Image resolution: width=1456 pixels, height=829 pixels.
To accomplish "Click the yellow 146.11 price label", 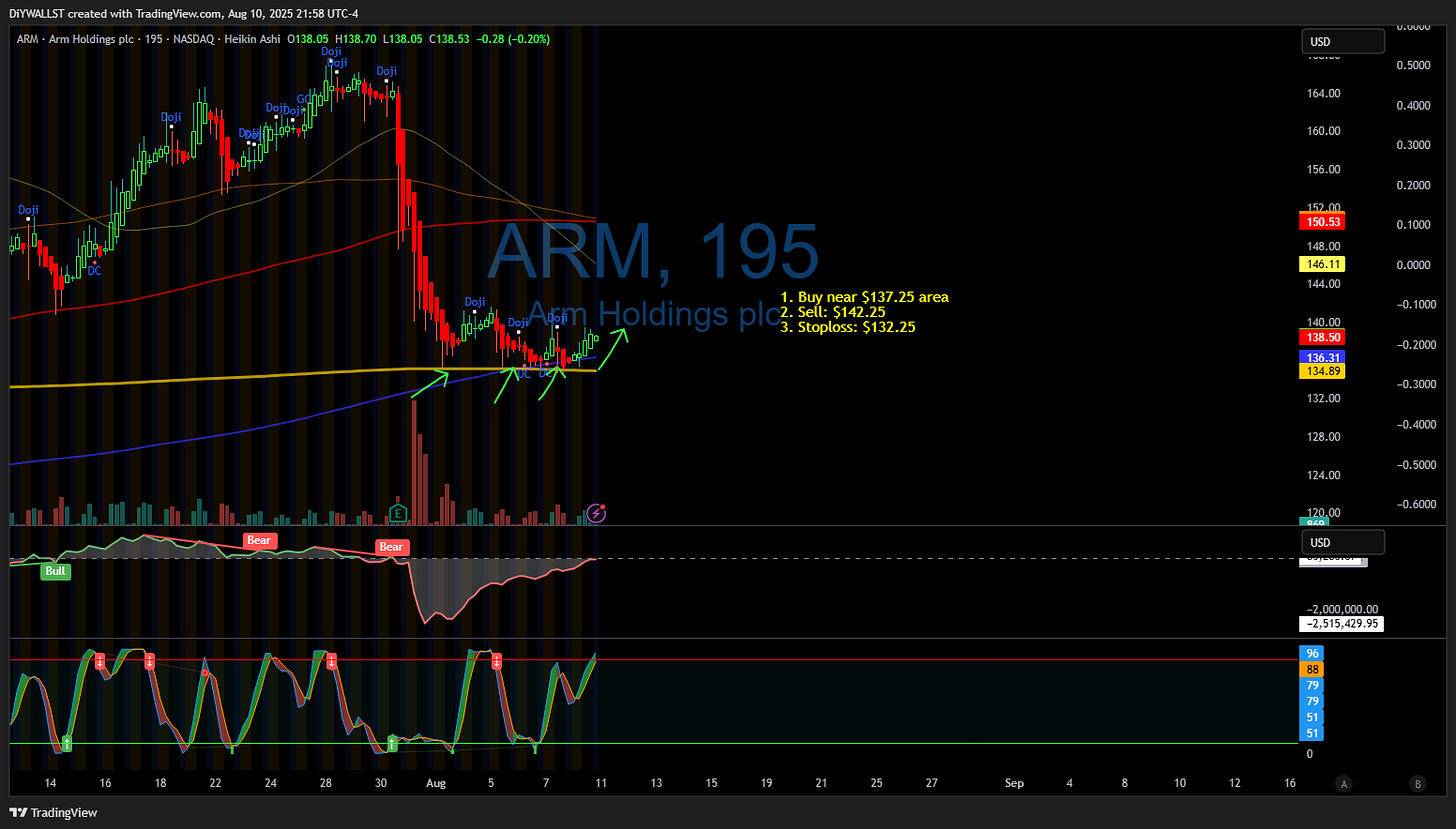I will click(1321, 264).
